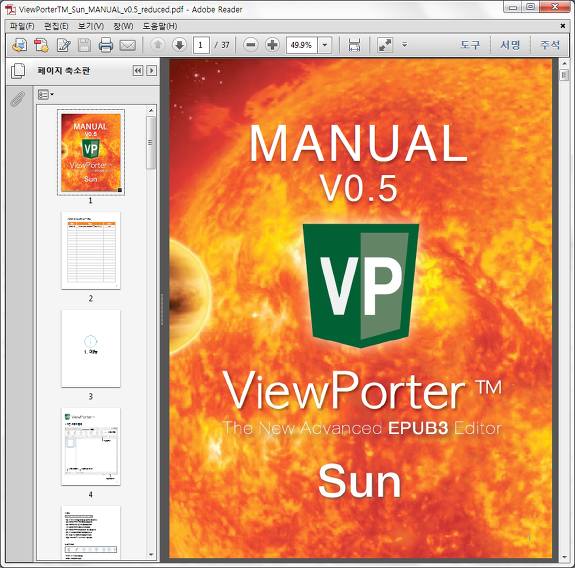This screenshot has height=568, width=575.
Task: Click the green VP logo on page
Action: pyautogui.click(x=361, y=285)
